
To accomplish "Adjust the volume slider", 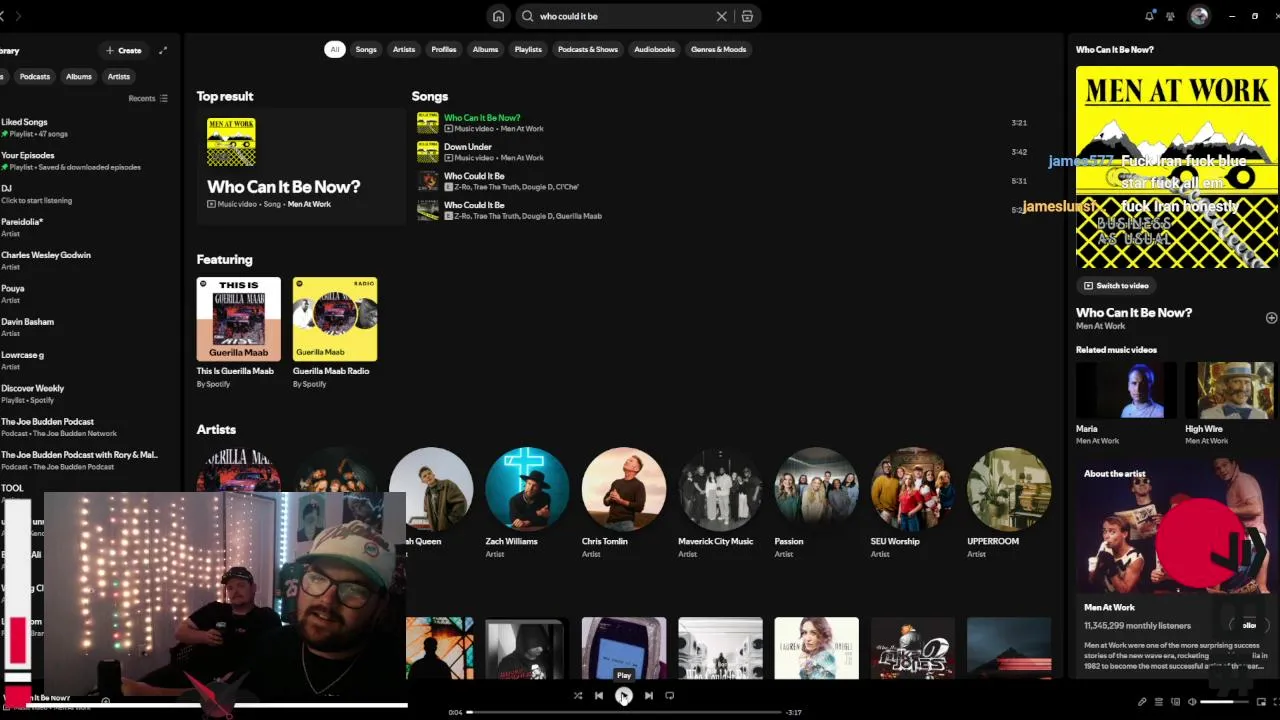I will tap(1224, 702).
